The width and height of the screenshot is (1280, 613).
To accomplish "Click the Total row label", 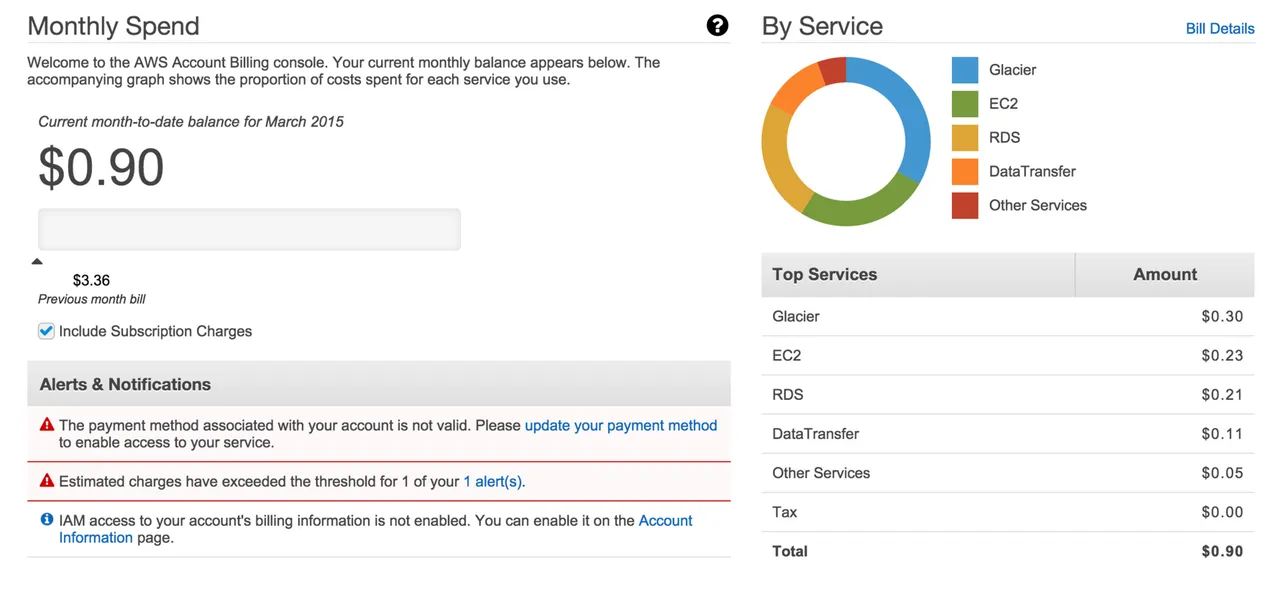I will pos(790,551).
